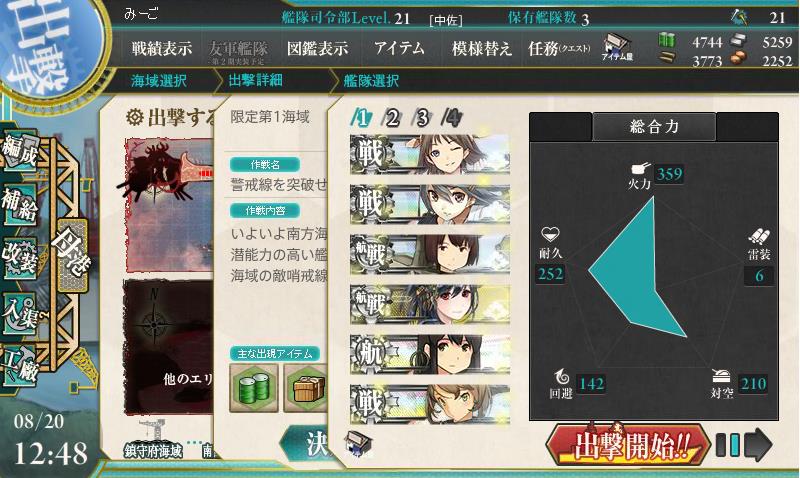The height and width of the screenshot is (478, 800).
Task: Open the 任務 (クエスト) quest menu
Action: tap(559, 49)
